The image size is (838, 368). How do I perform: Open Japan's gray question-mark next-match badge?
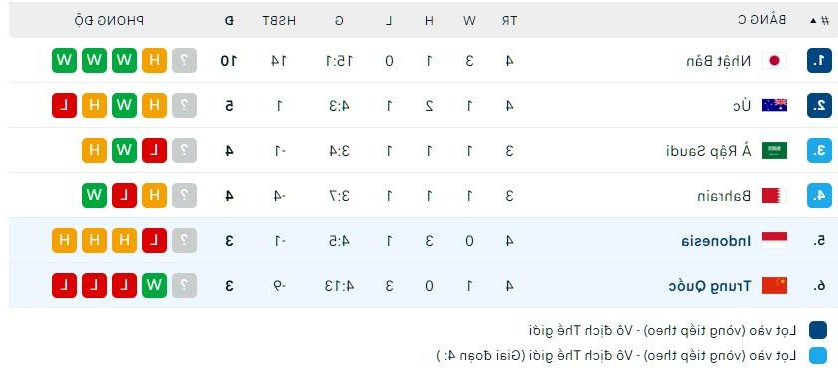point(184,60)
